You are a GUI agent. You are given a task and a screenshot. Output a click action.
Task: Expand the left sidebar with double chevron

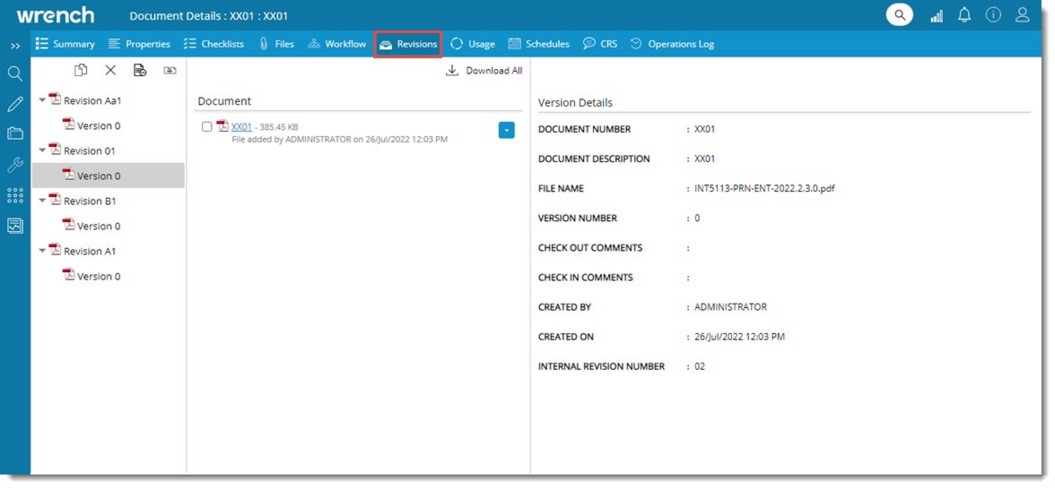(15, 46)
